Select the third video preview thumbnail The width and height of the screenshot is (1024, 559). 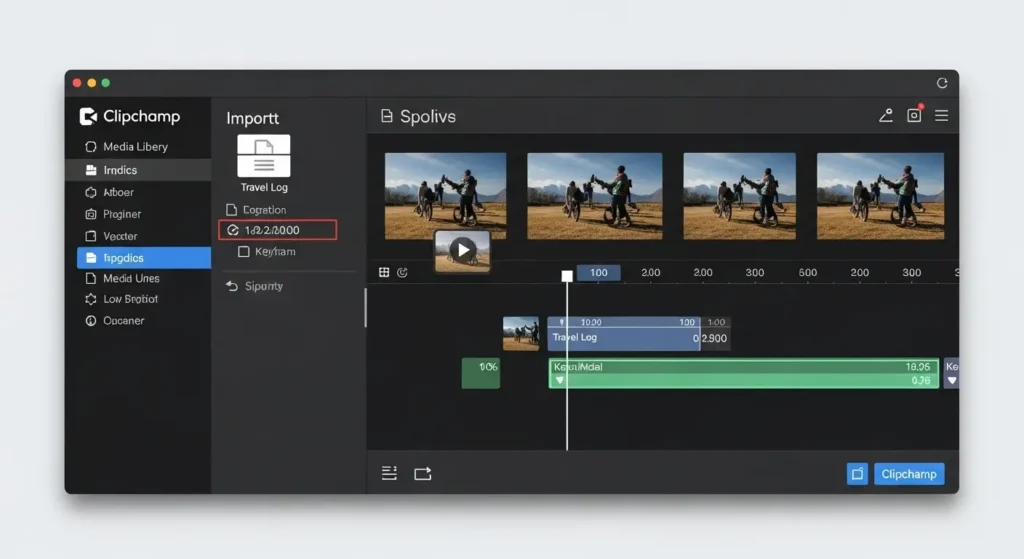coord(739,196)
